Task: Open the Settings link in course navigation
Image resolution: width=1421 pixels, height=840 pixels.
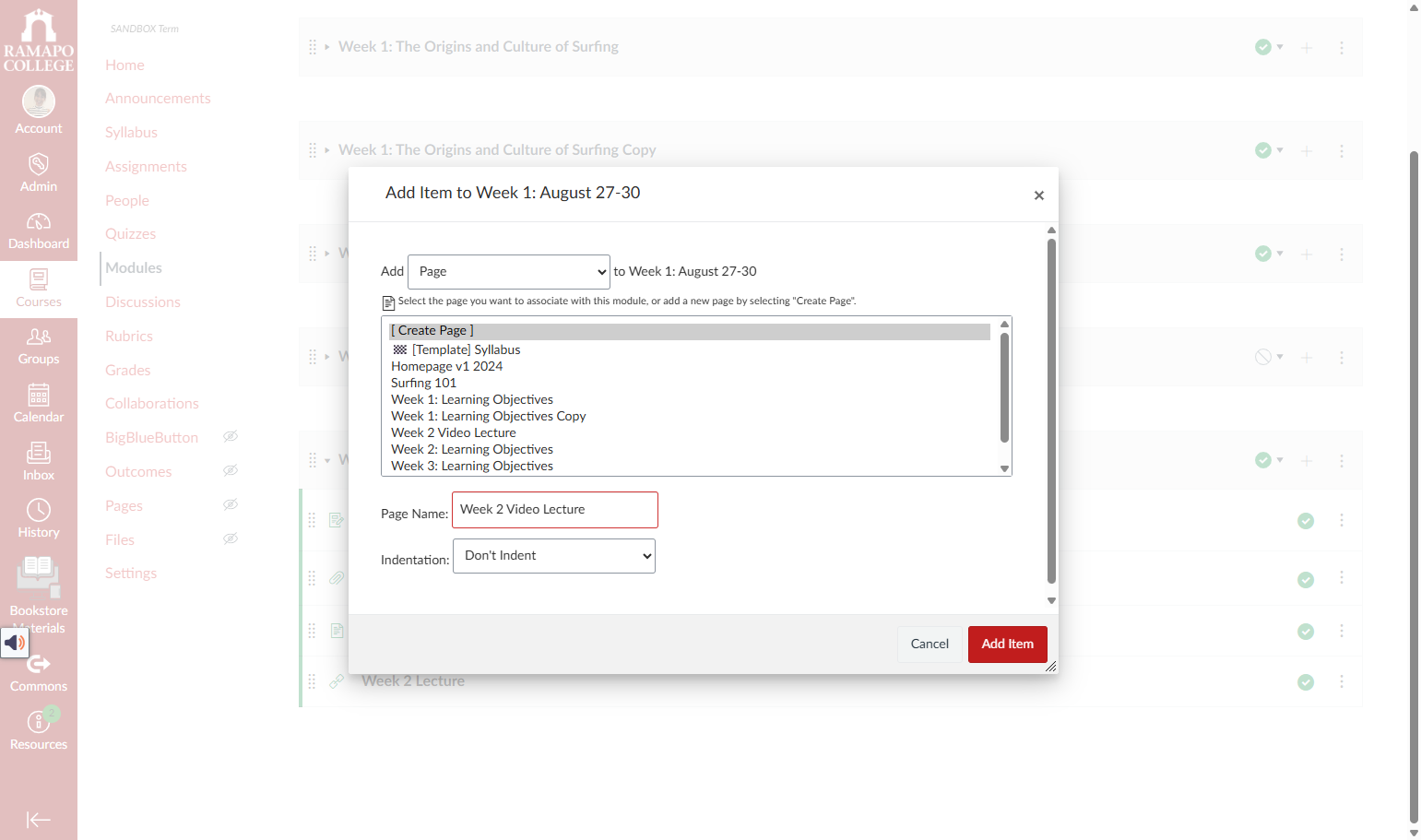Action: (x=131, y=574)
